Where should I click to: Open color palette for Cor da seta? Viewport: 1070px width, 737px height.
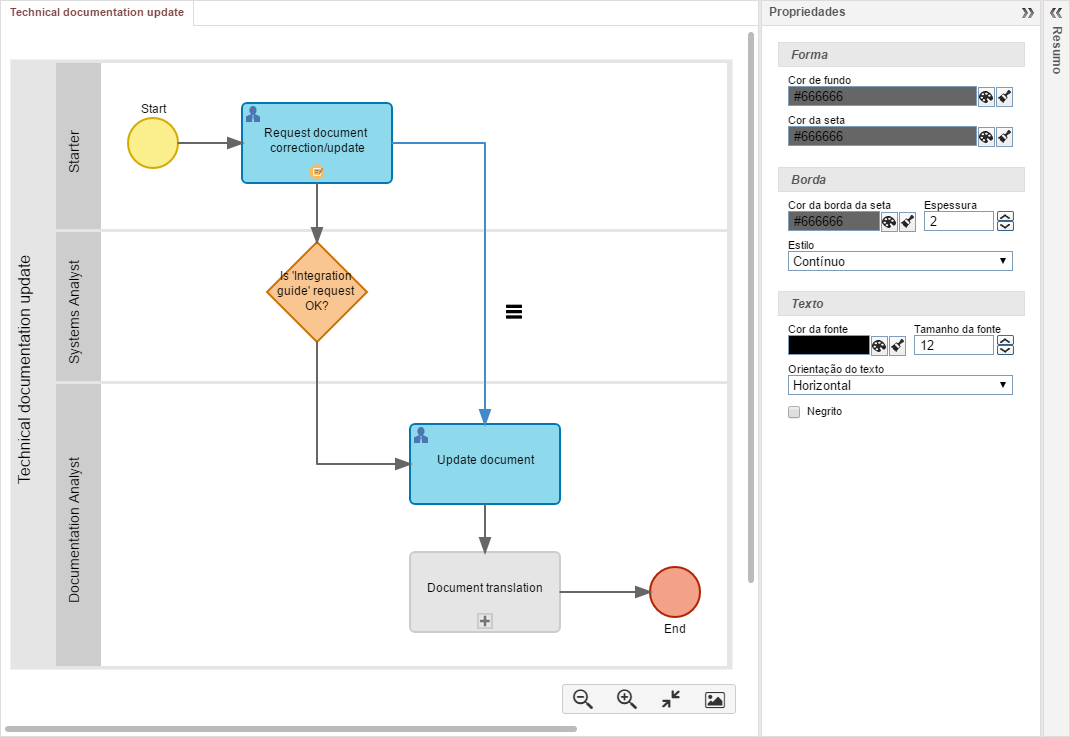click(986, 137)
